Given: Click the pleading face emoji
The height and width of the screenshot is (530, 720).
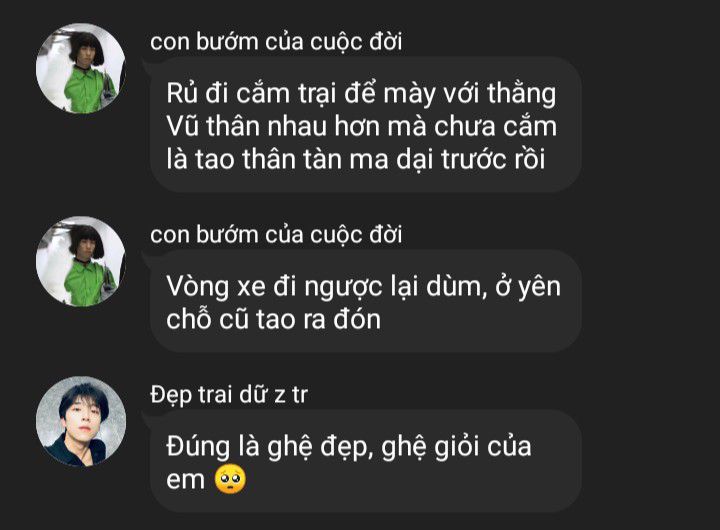Looking at the screenshot, I should tap(230, 479).
